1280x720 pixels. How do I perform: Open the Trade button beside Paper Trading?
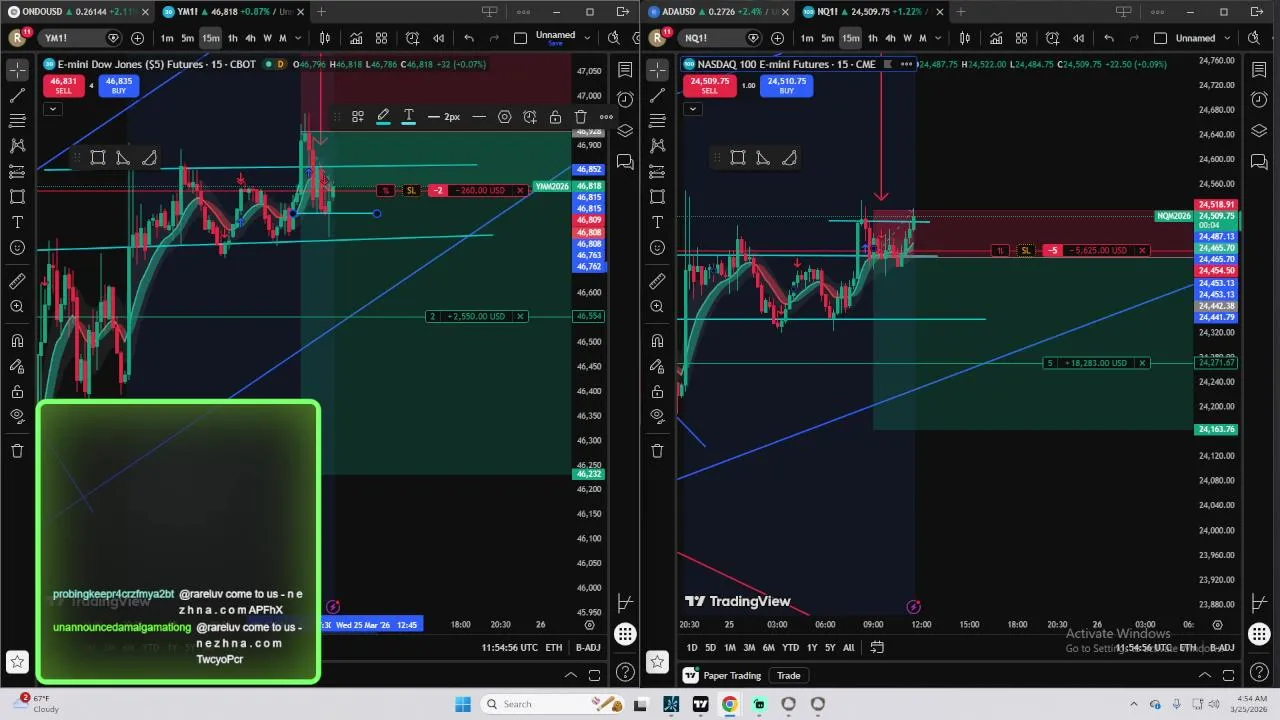pyautogui.click(x=788, y=675)
